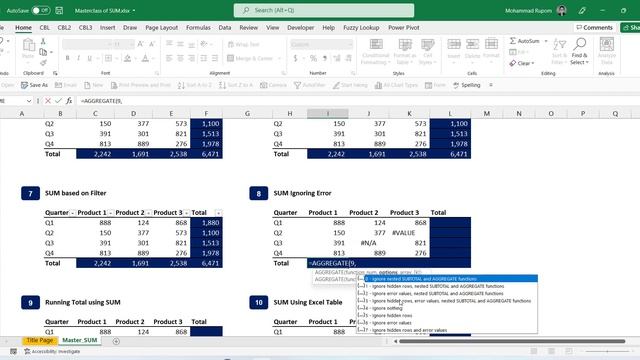Open Find & Select menu
Screen dimensions: 640x360
pos(580,51)
